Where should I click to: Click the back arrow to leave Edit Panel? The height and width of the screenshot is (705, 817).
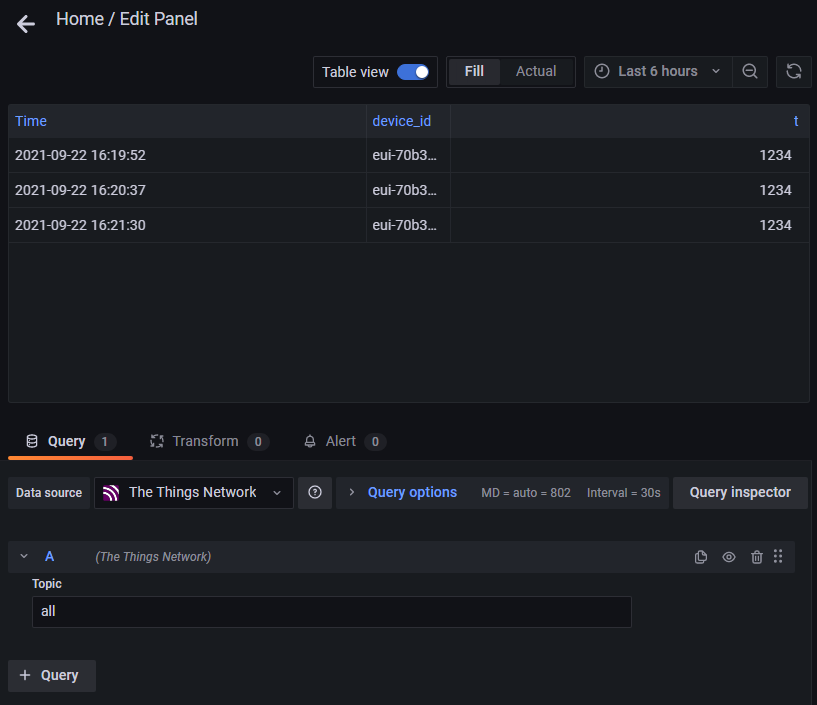26,24
